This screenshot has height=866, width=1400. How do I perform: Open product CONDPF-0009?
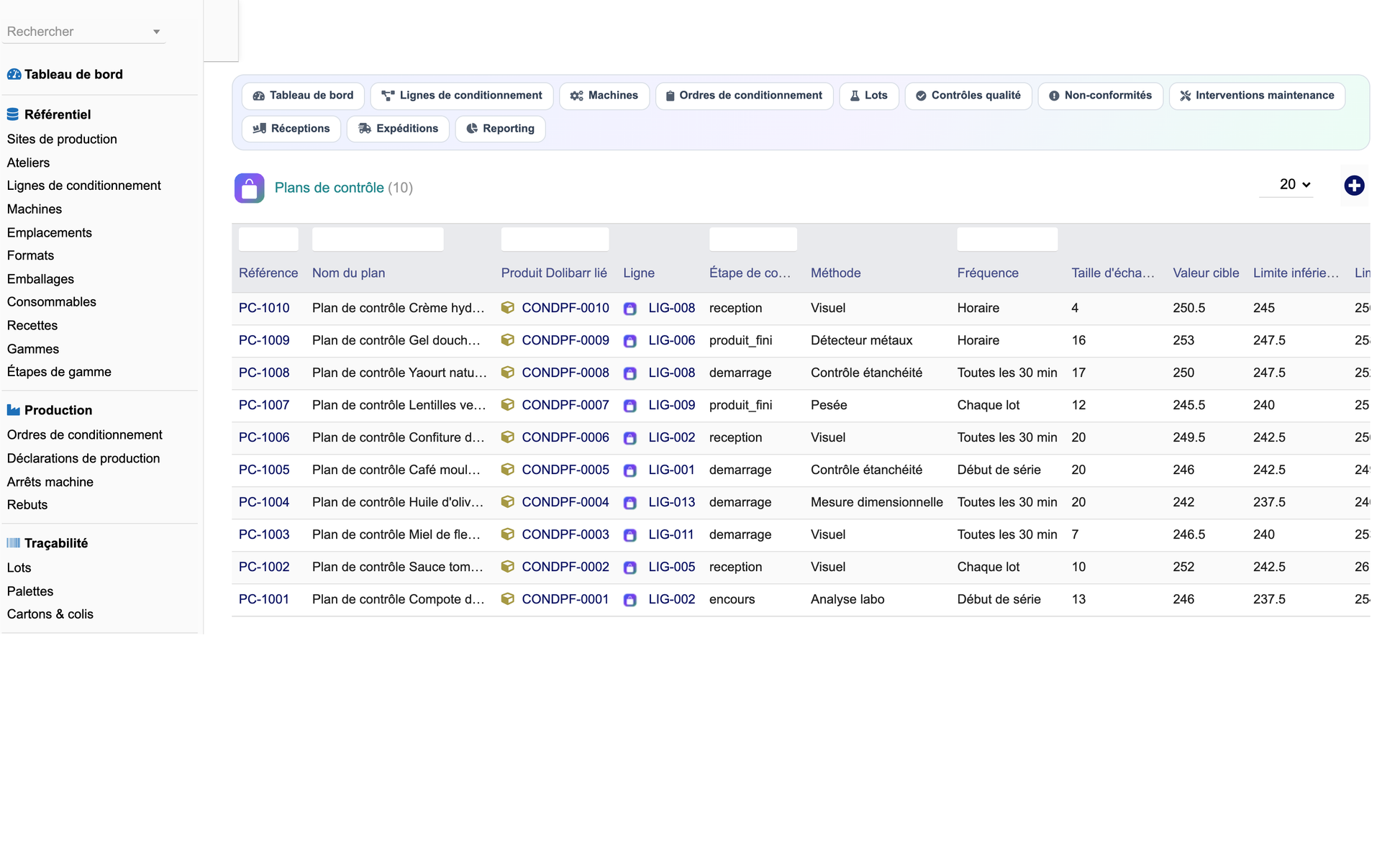coord(565,340)
